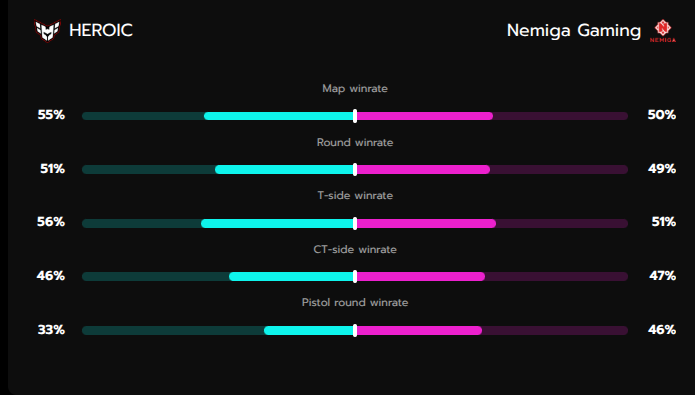Click Nemiga's 46% pistol round value
This screenshot has width=695, height=395.
662,330
